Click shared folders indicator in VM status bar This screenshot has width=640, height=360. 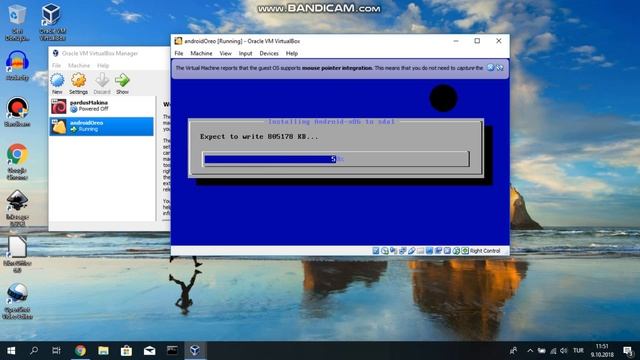(420, 251)
